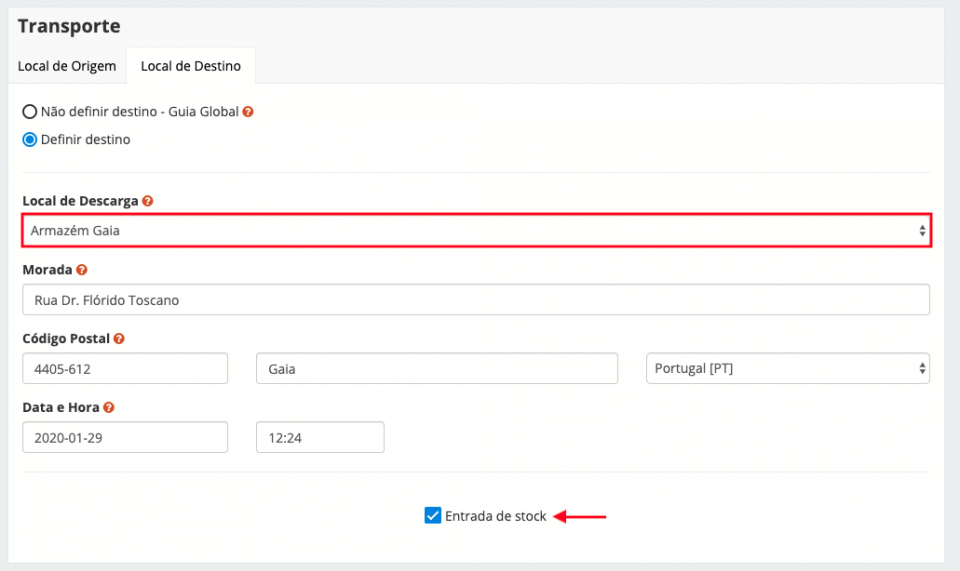Open the Portugal [PT] country dropdown
Image resolution: width=960 pixels, height=571 pixels.
(x=788, y=368)
